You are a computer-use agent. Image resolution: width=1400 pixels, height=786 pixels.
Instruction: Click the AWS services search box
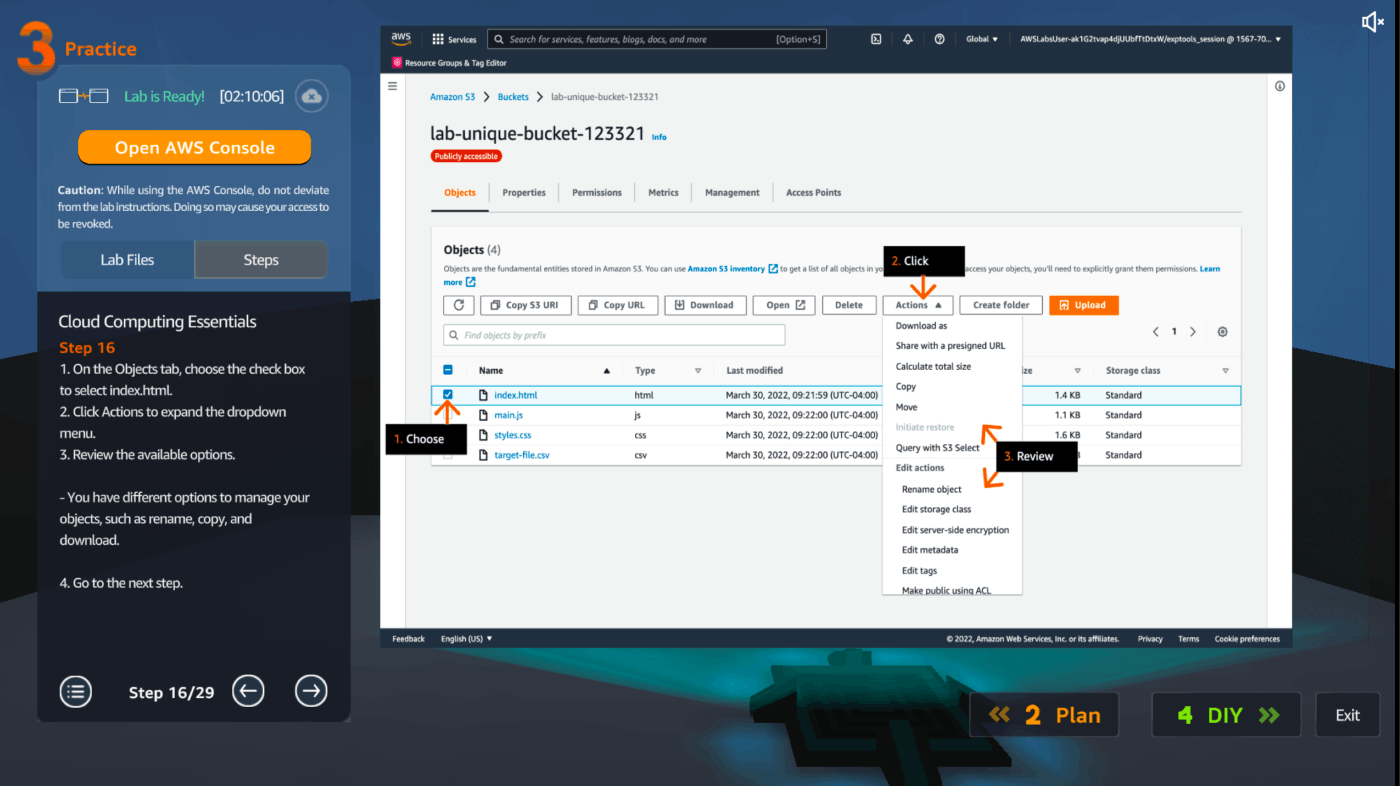click(658, 39)
